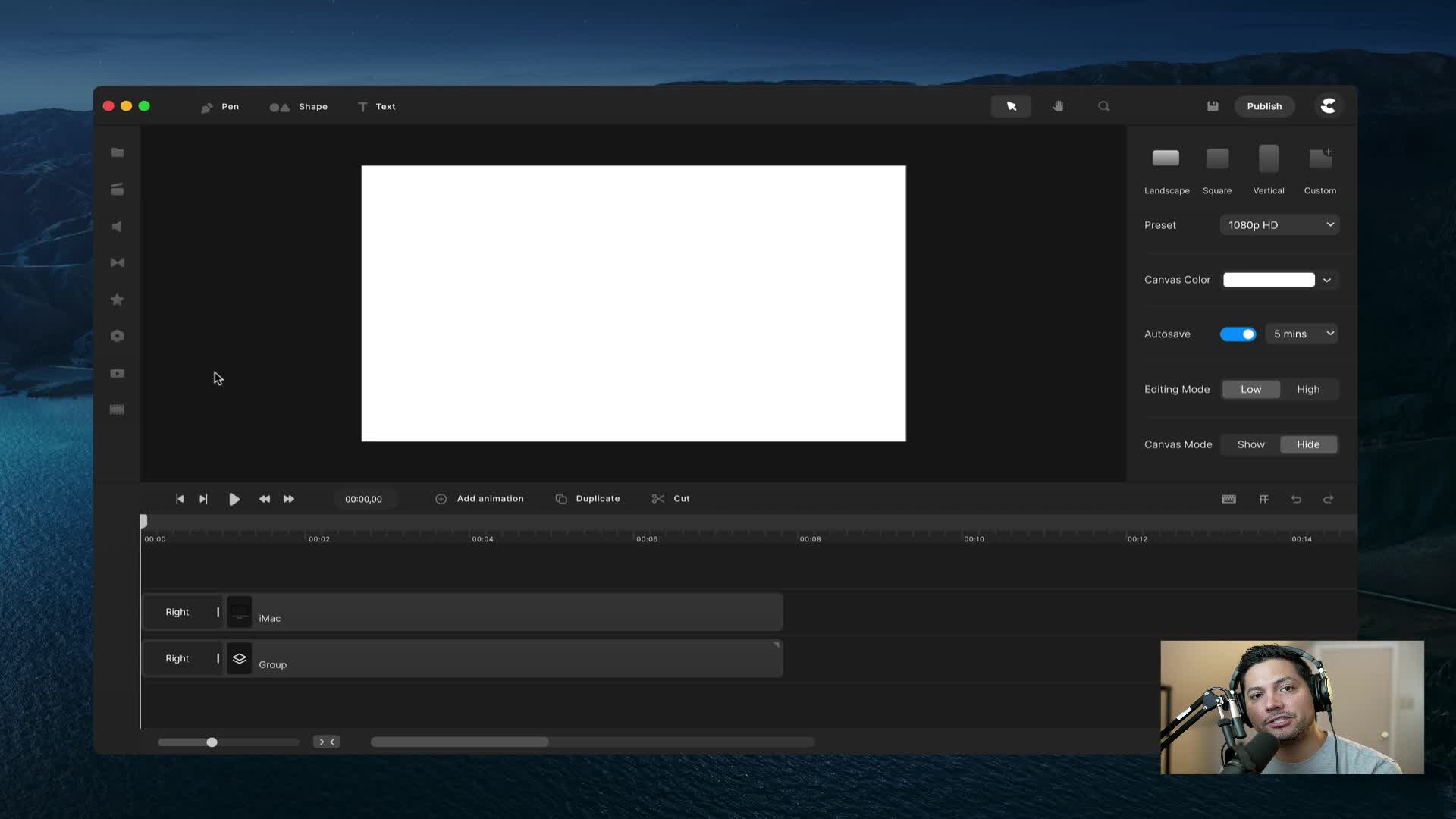Set Editing Mode to Low
This screenshot has width=1456, height=819.
(x=1251, y=390)
